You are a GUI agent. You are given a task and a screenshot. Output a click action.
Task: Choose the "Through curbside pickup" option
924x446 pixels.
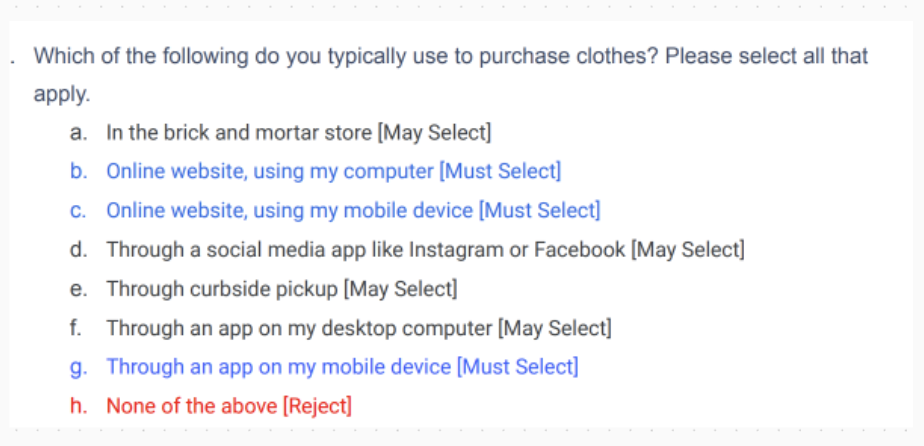(x=222, y=289)
